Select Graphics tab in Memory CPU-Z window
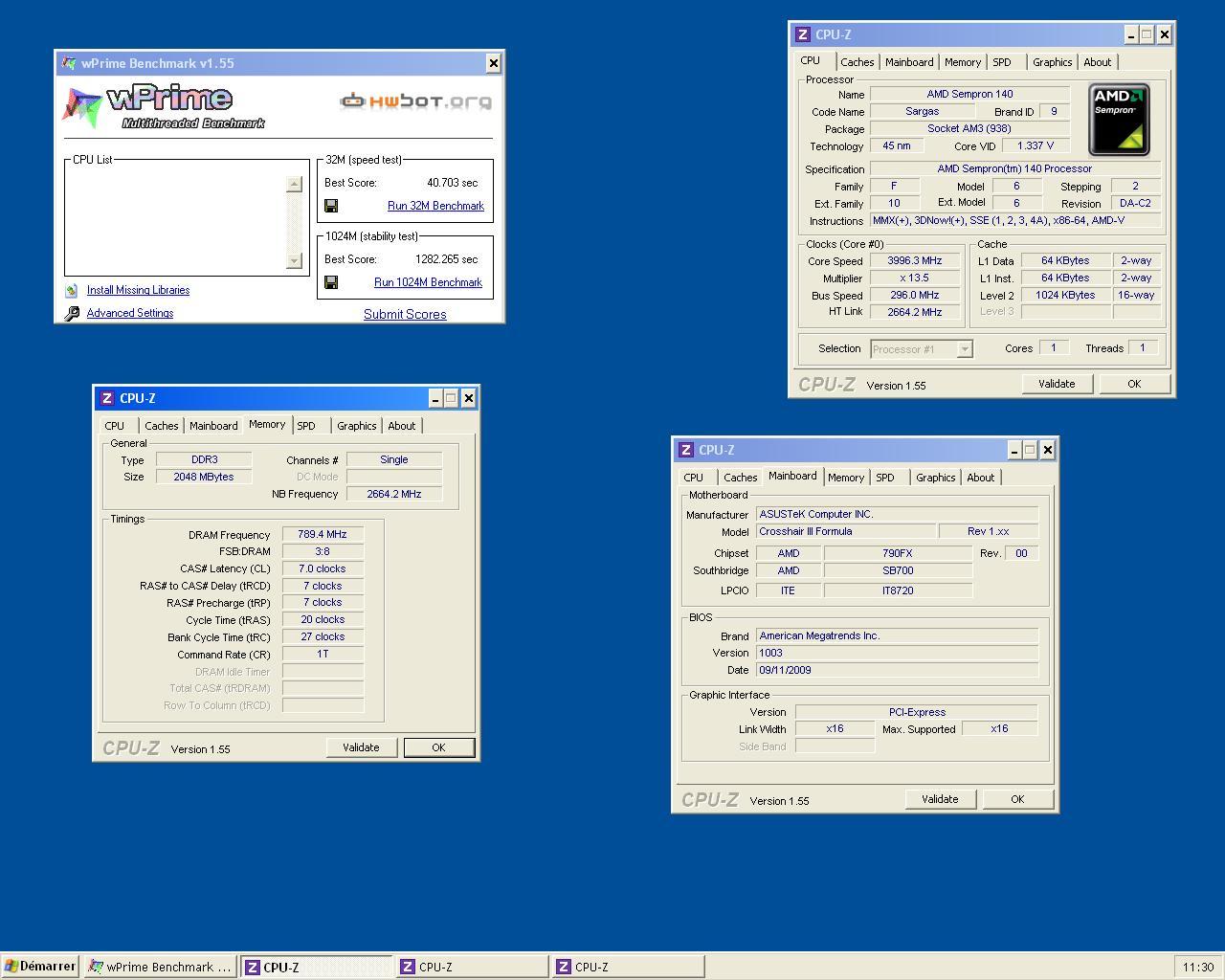1225x980 pixels. 356,426
